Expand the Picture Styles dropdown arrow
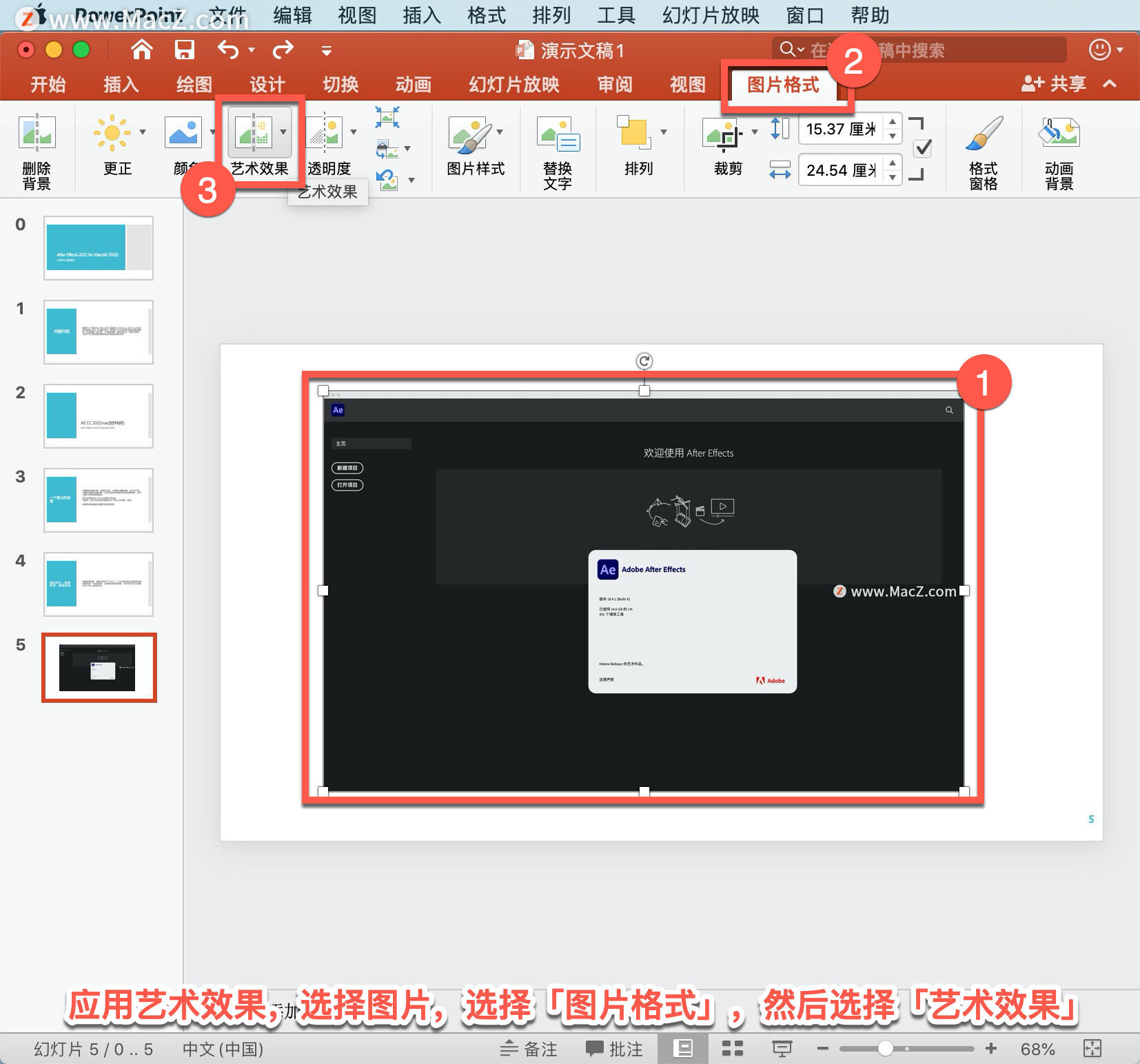 [x=500, y=132]
